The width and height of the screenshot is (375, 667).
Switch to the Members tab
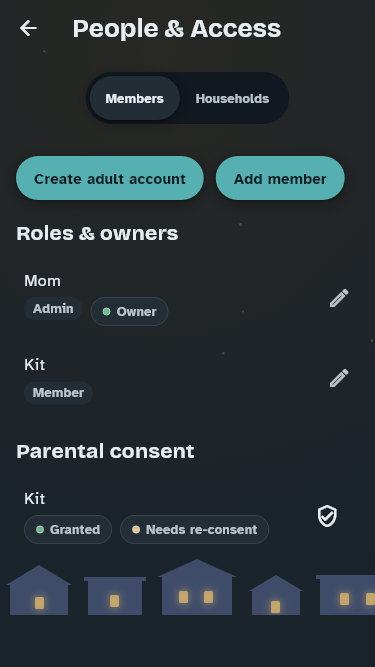click(x=134, y=98)
